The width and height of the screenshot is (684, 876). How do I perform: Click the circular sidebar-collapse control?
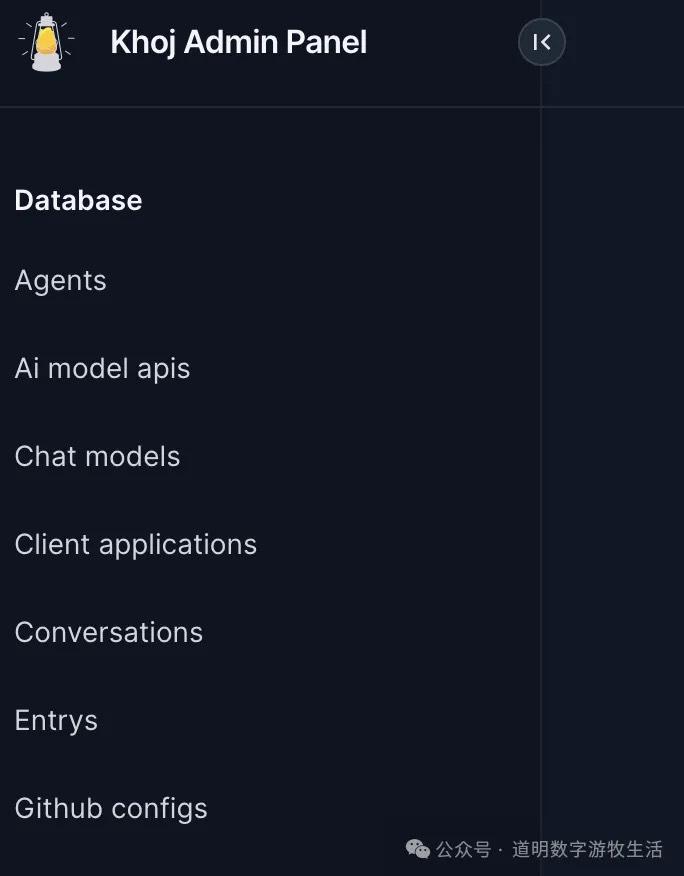tap(541, 42)
